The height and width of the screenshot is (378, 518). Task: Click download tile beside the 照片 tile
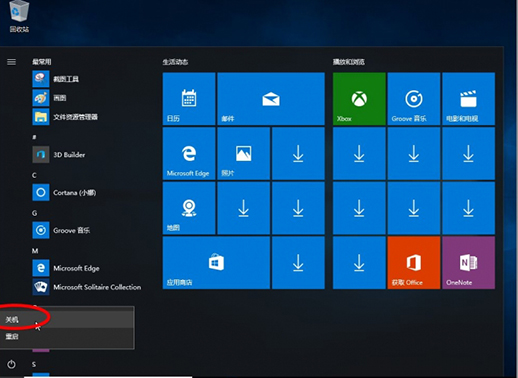(298, 153)
